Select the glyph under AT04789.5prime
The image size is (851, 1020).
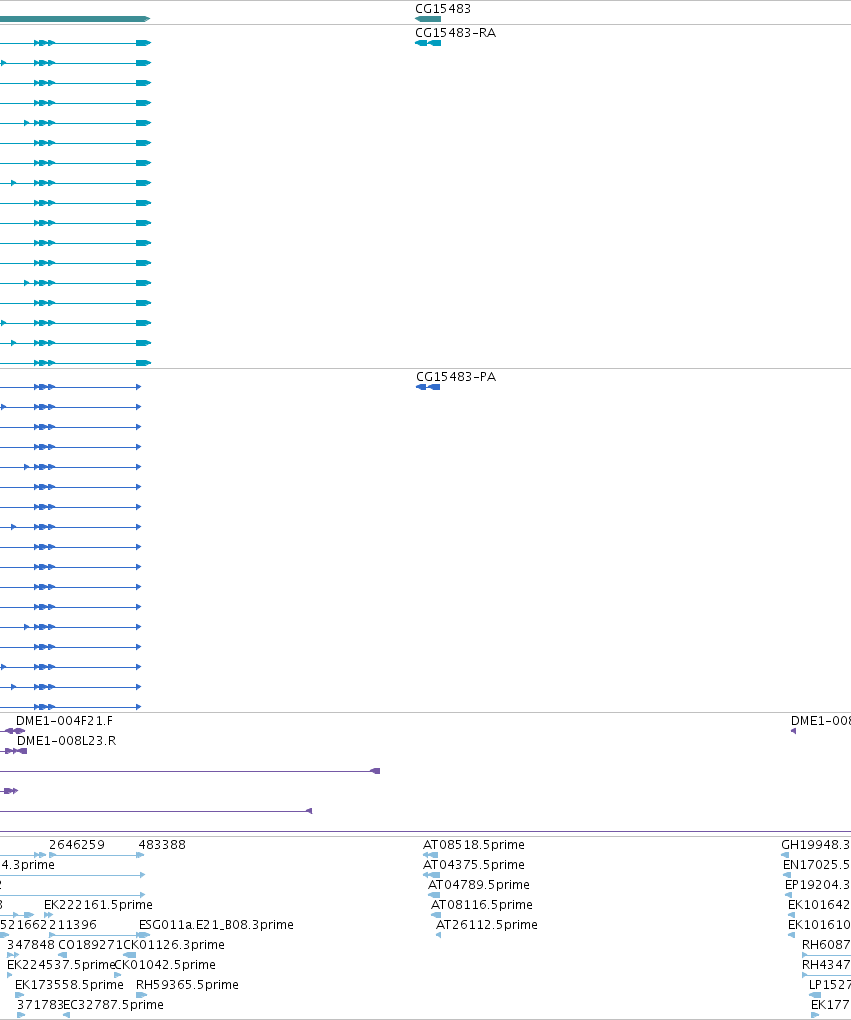(x=434, y=895)
